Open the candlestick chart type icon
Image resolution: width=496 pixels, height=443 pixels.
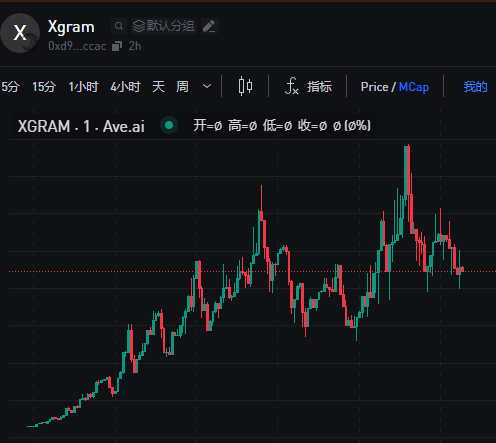pyautogui.click(x=245, y=86)
